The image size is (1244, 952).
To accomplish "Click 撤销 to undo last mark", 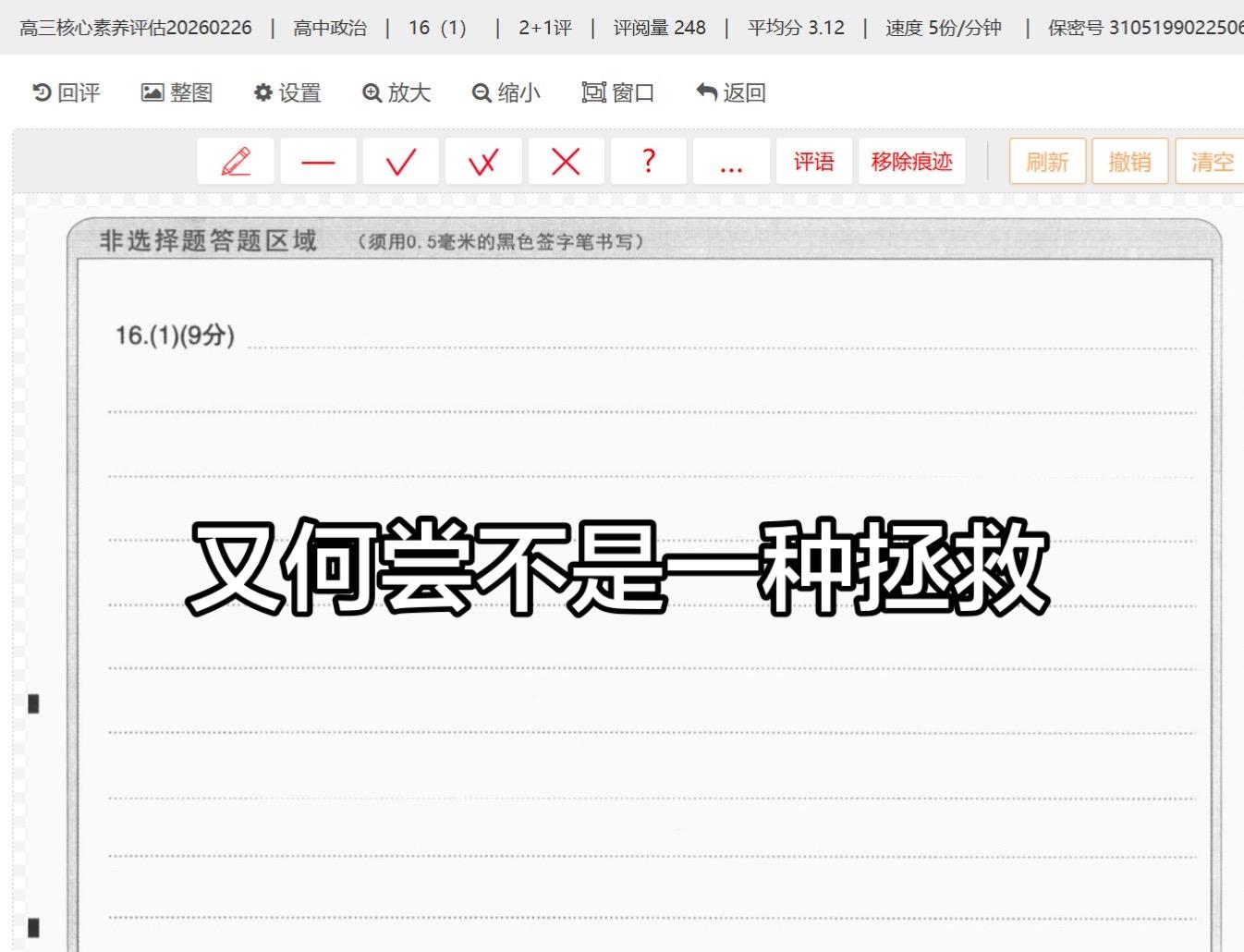I will point(1129,160).
